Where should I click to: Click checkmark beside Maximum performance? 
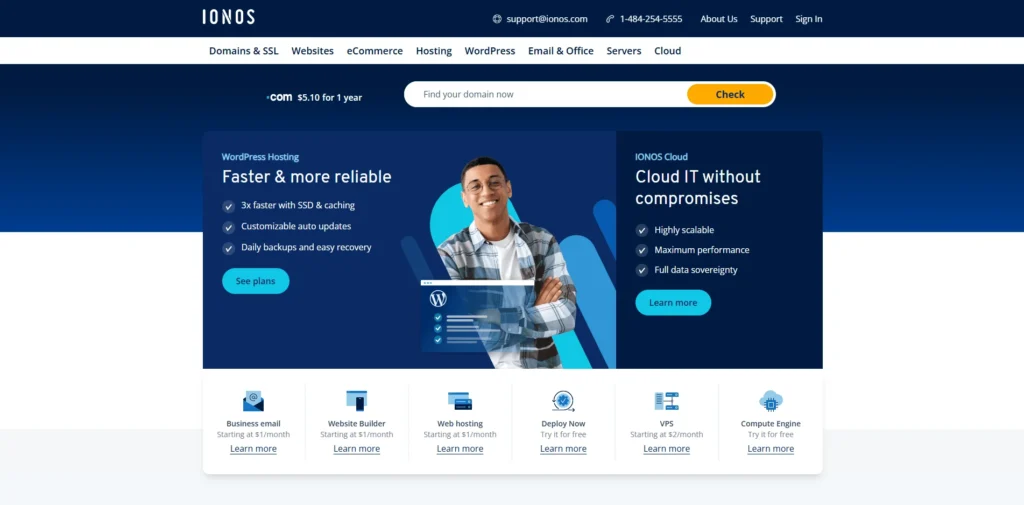642,250
